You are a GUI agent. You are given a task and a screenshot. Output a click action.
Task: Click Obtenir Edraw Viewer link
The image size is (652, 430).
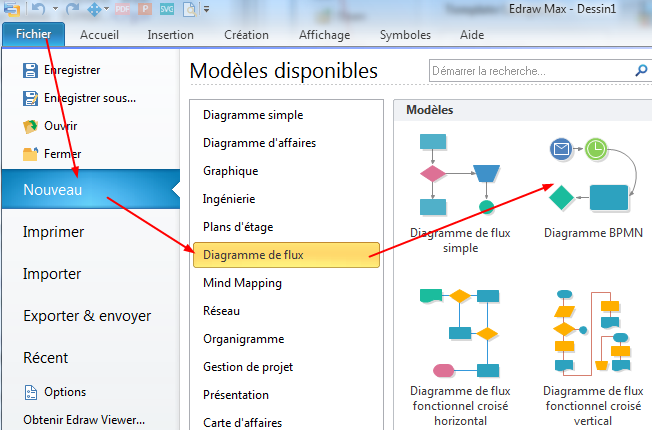pos(84,420)
